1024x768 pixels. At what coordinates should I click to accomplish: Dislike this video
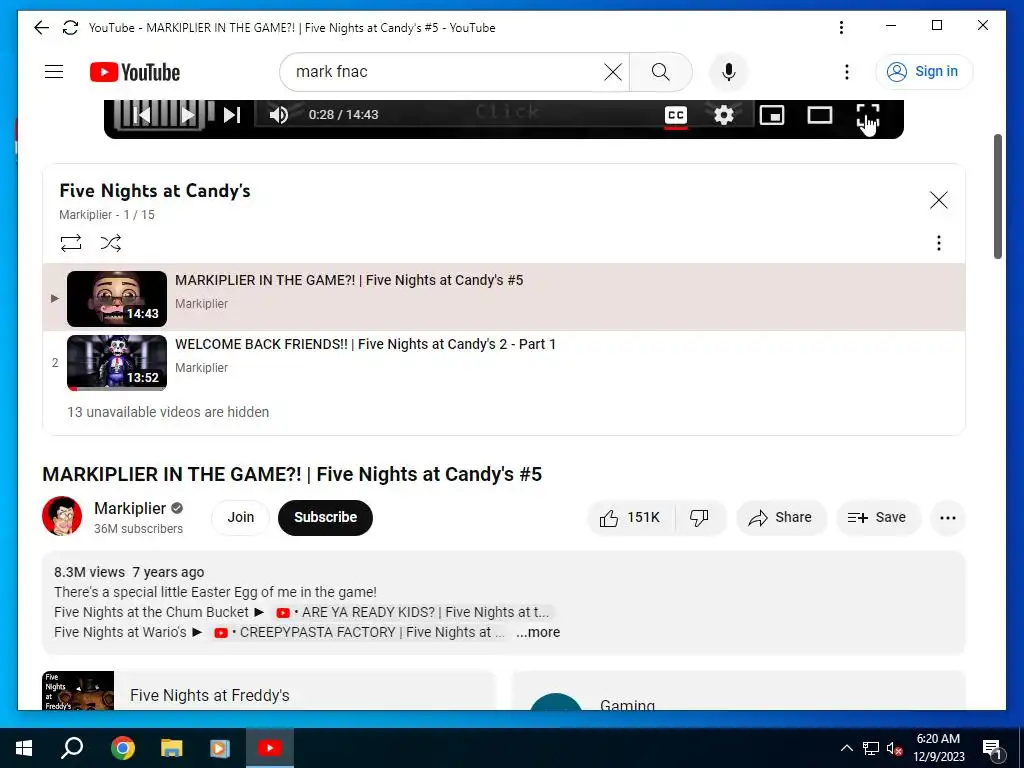(x=699, y=518)
